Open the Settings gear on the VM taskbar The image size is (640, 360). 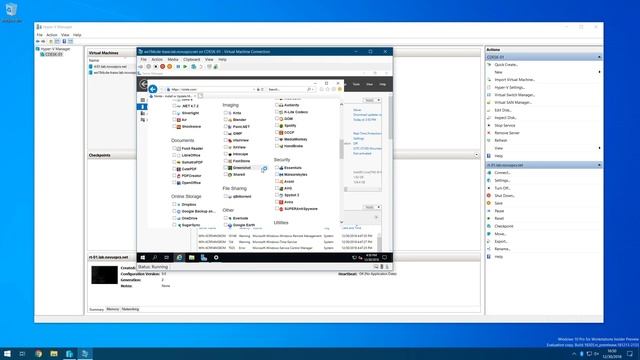click(x=216, y=258)
